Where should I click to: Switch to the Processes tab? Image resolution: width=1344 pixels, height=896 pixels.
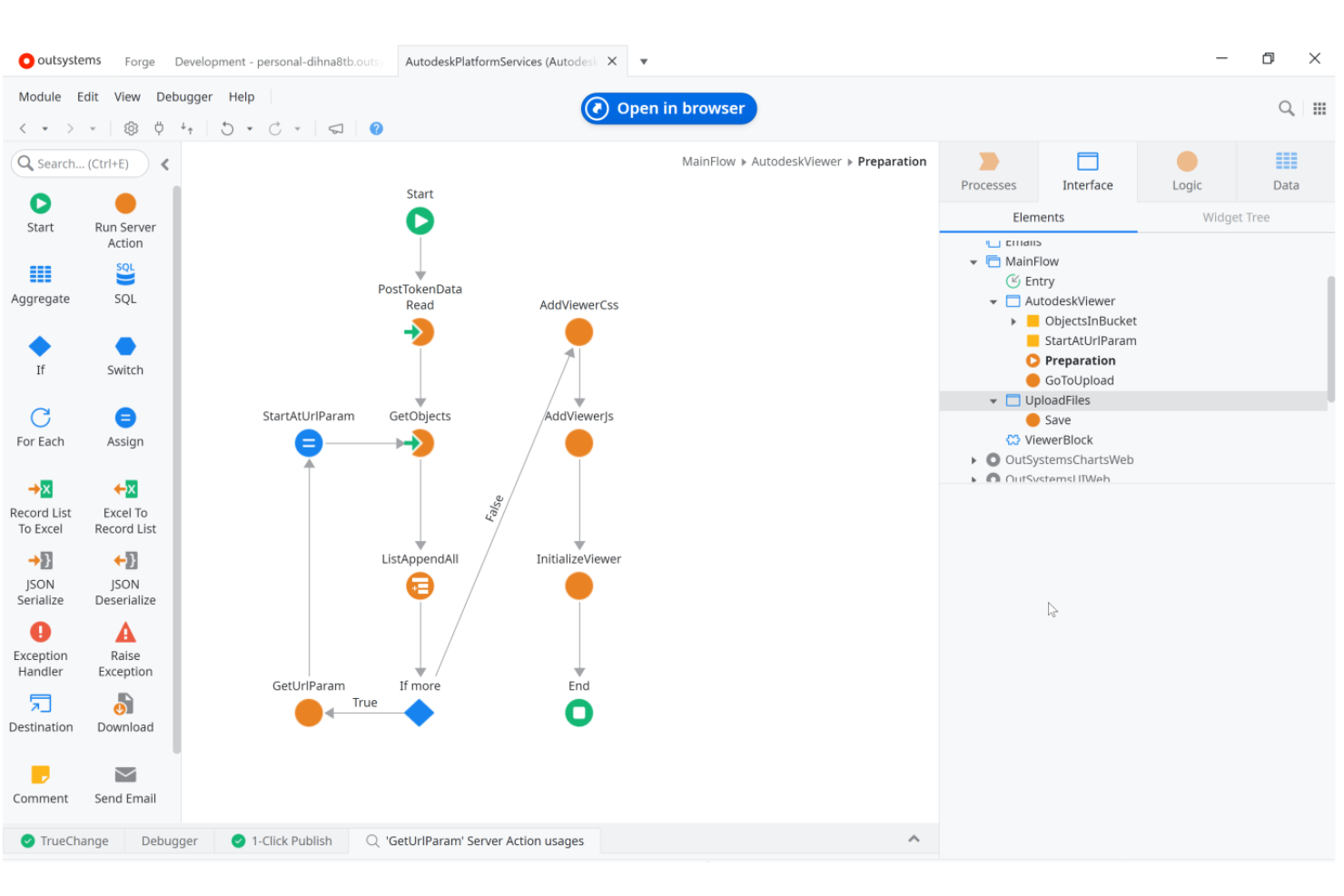click(x=988, y=172)
